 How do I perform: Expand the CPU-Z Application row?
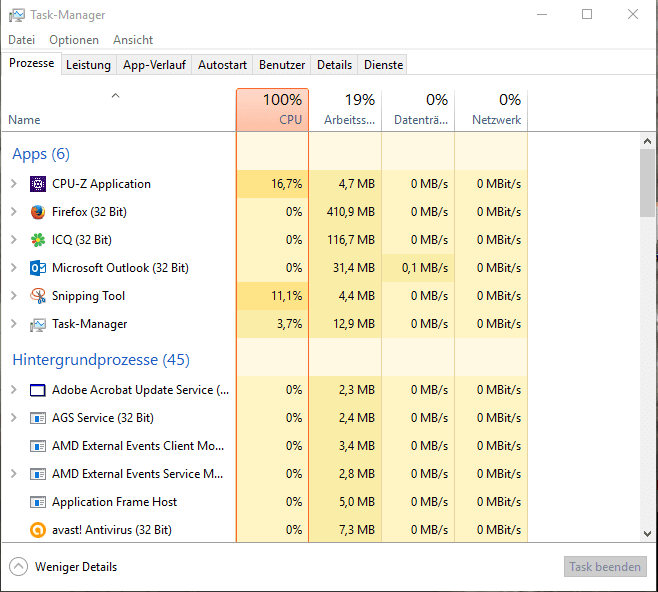point(14,184)
